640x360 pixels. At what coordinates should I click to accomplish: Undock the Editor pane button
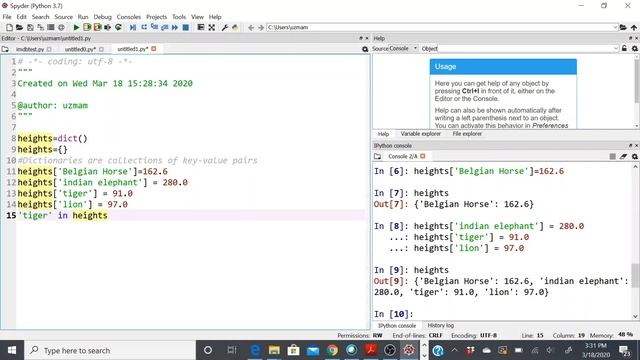tap(361, 38)
